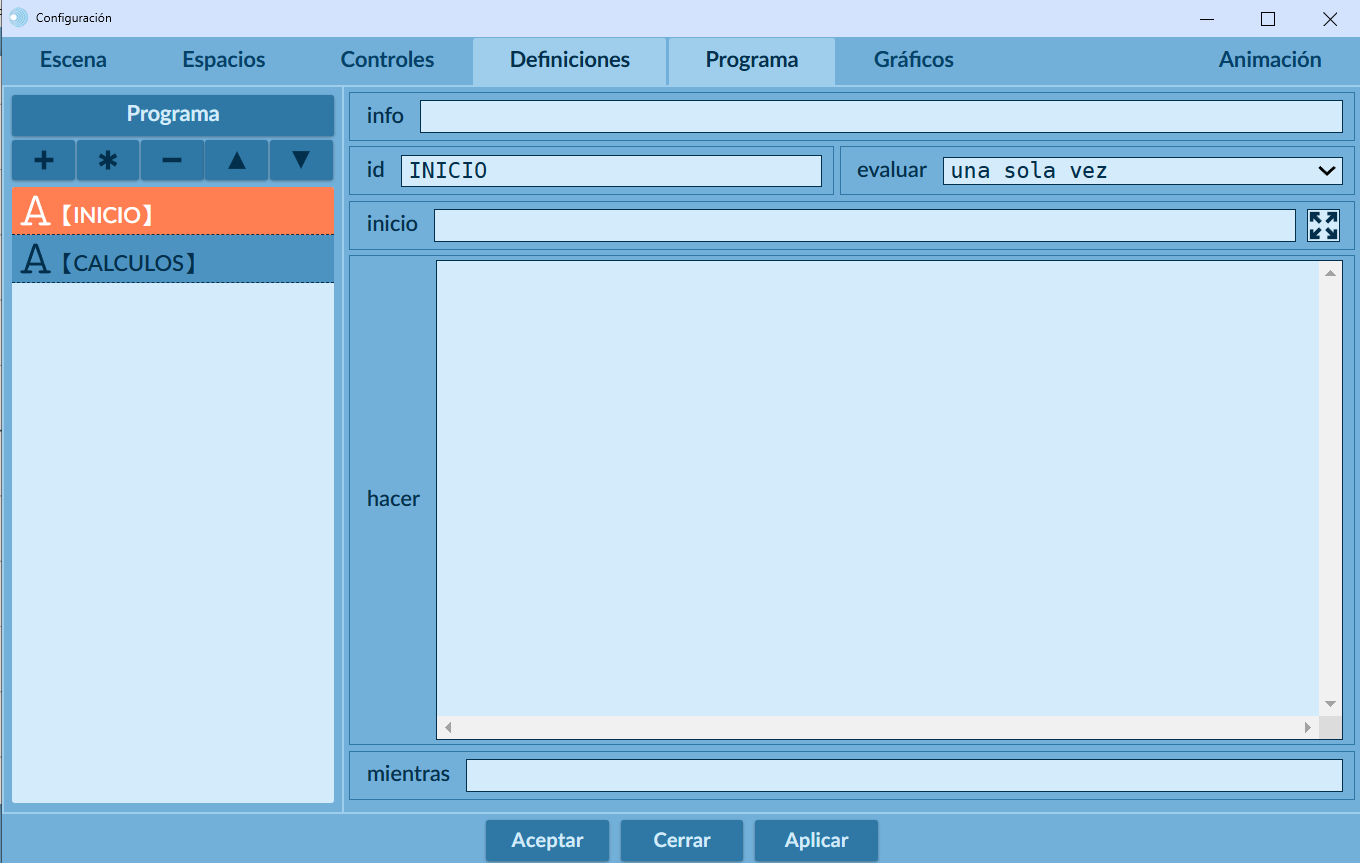
Task: Open the Gráficos tab
Action: [x=913, y=60]
